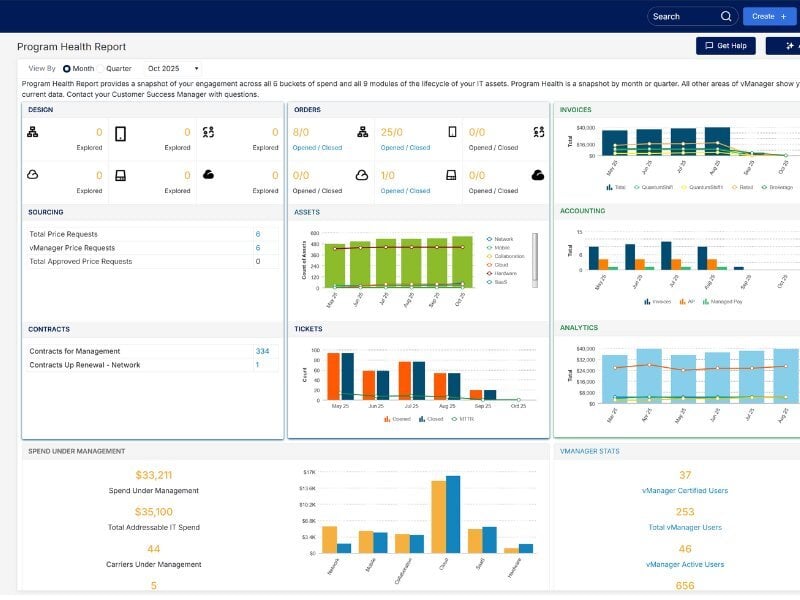The width and height of the screenshot is (800, 600).
Task: Click the Orders mobile device icon
Action: coord(452,132)
